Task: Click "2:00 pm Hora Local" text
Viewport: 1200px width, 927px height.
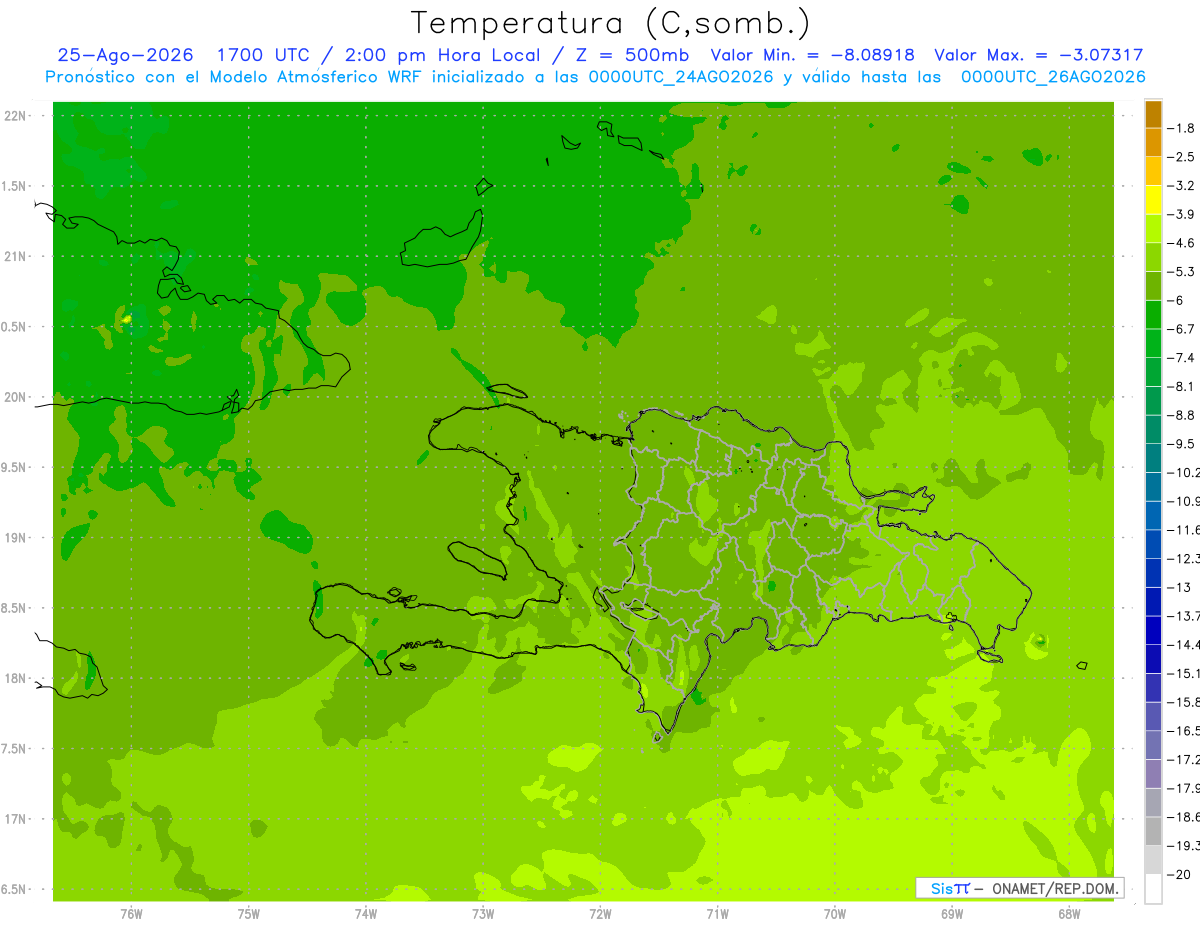Action: [x=443, y=55]
